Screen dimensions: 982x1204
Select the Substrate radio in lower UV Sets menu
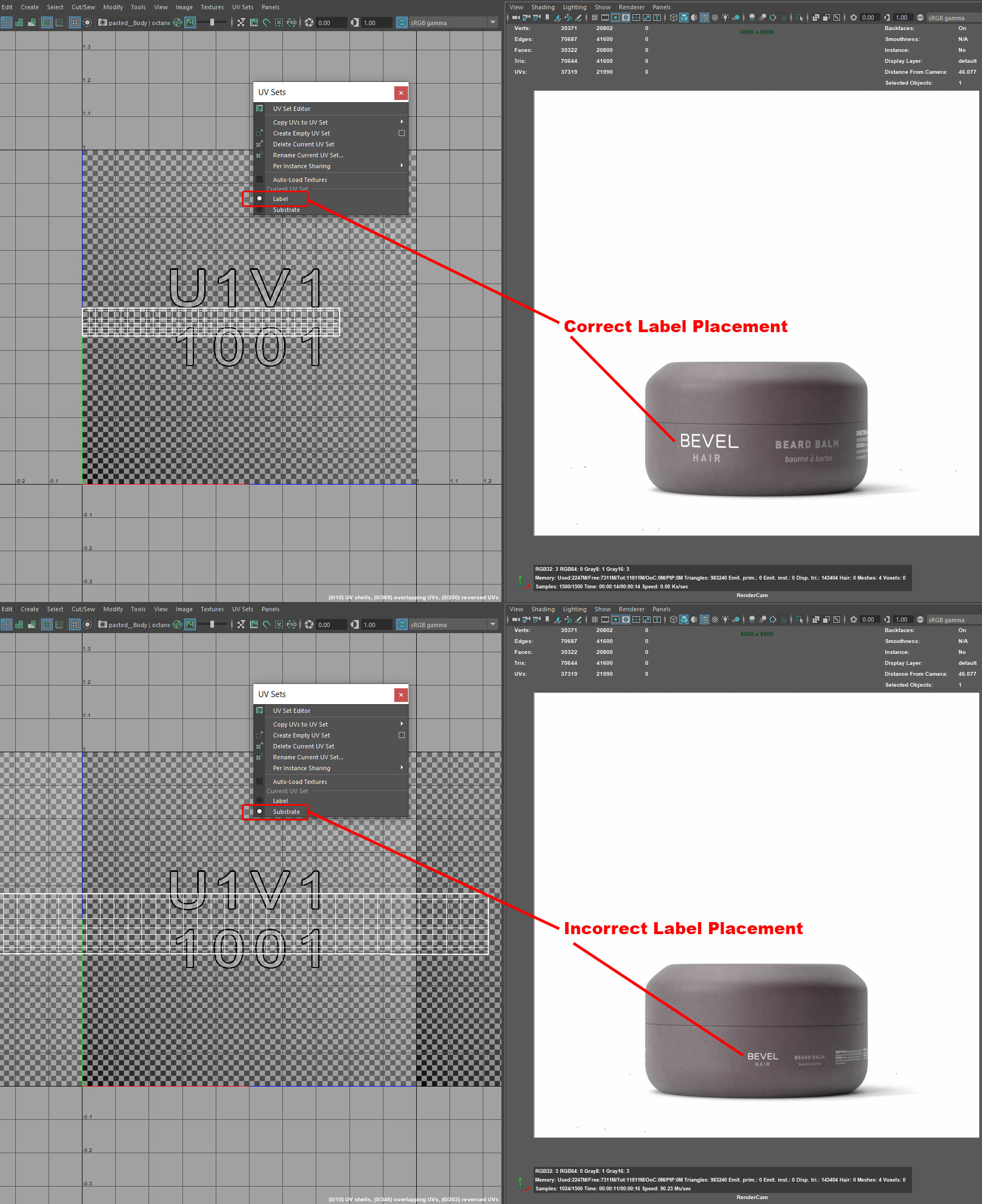259,811
